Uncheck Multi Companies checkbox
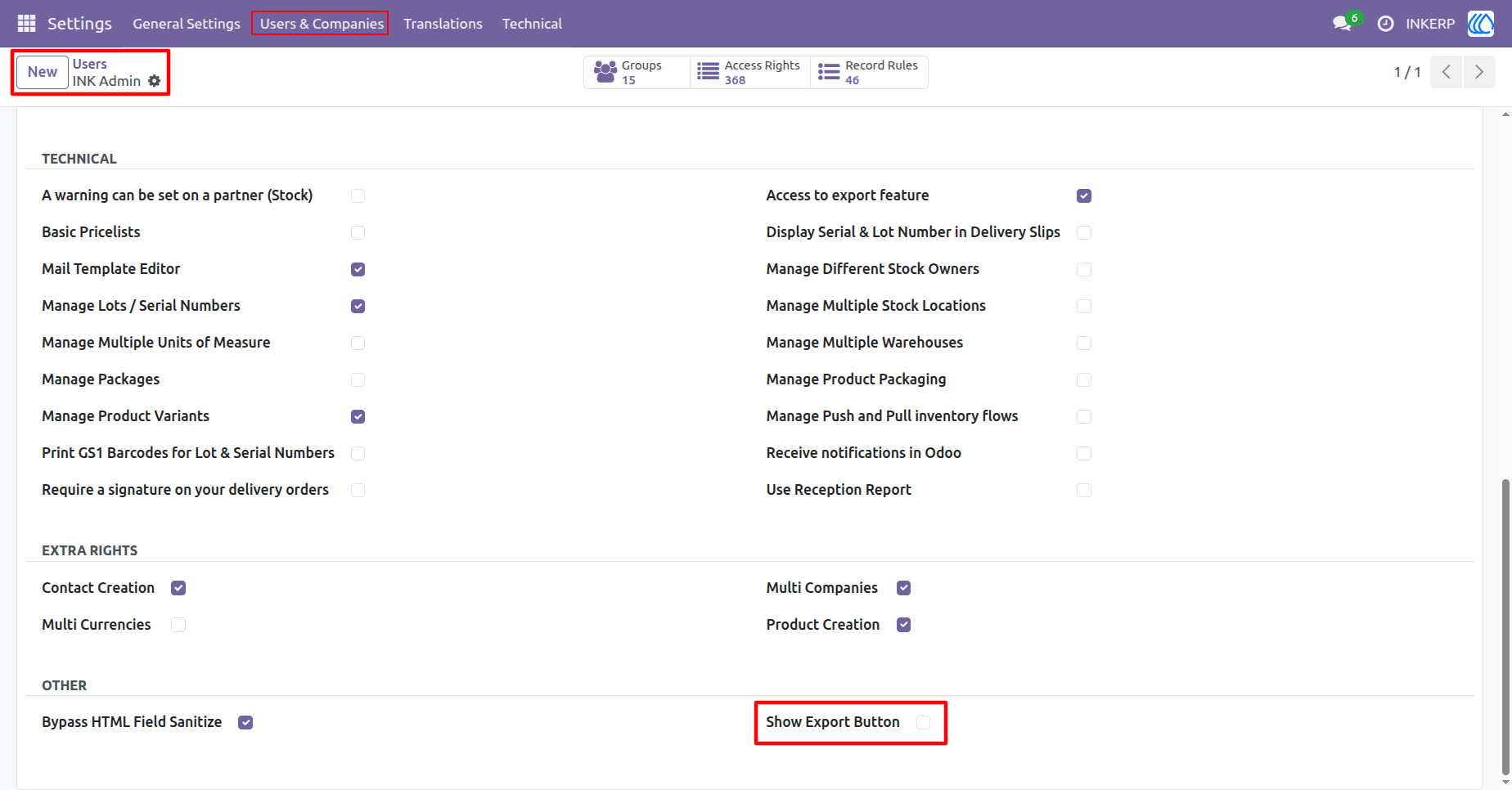The image size is (1512, 790). click(903, 588)
